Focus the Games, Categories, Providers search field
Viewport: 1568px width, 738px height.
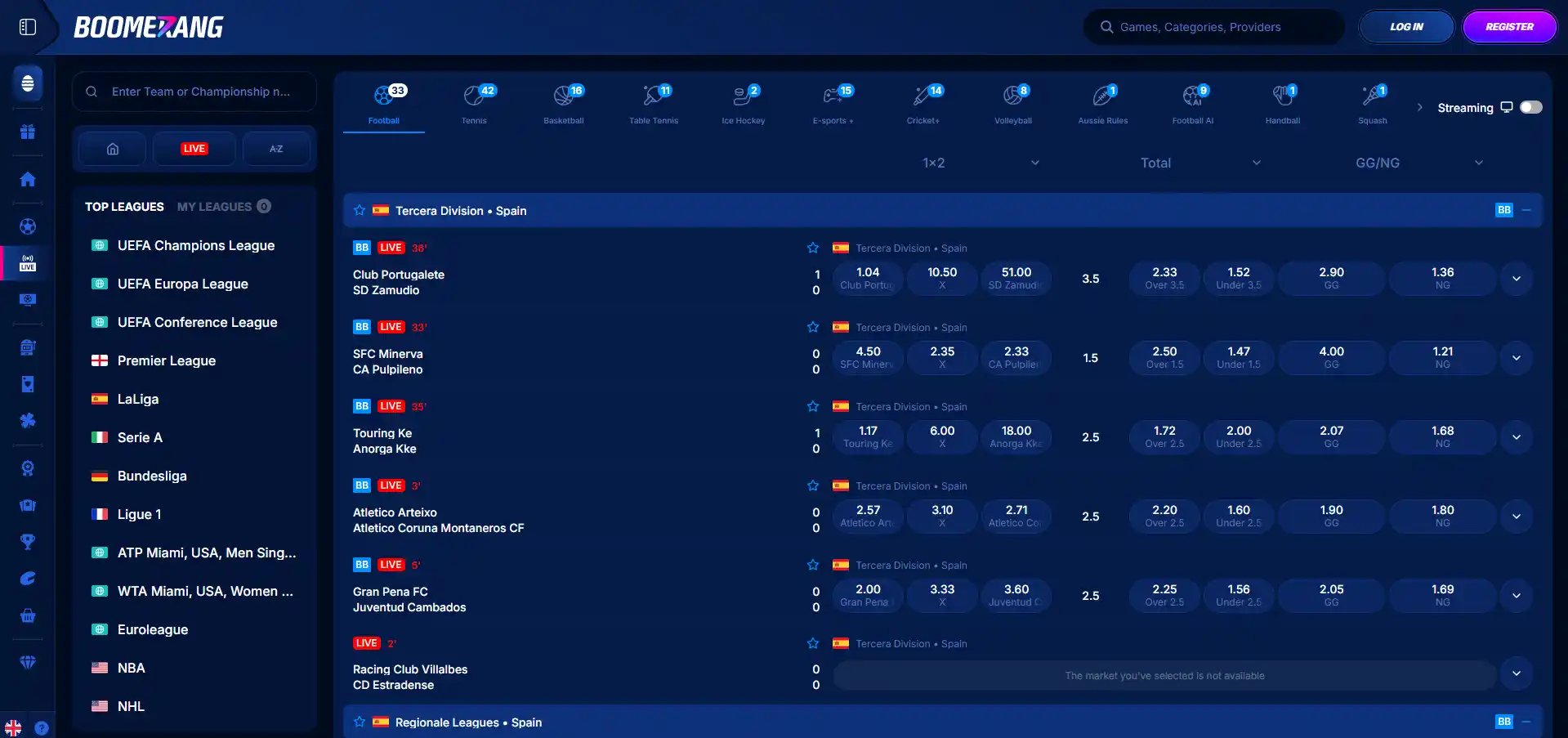(1214, 27)
